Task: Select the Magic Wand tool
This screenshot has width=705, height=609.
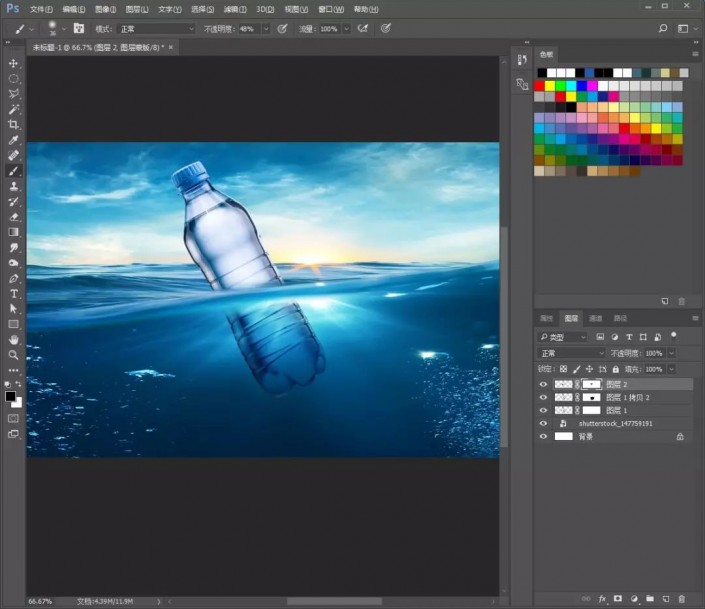Action: pyautogui.click(x=13, y=109)
